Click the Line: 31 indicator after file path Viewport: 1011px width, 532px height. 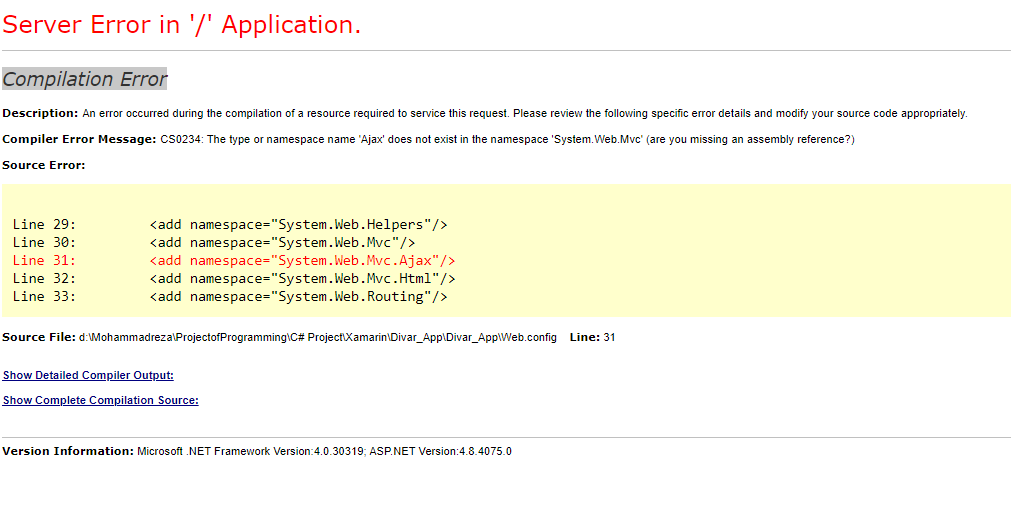[593, 337]
